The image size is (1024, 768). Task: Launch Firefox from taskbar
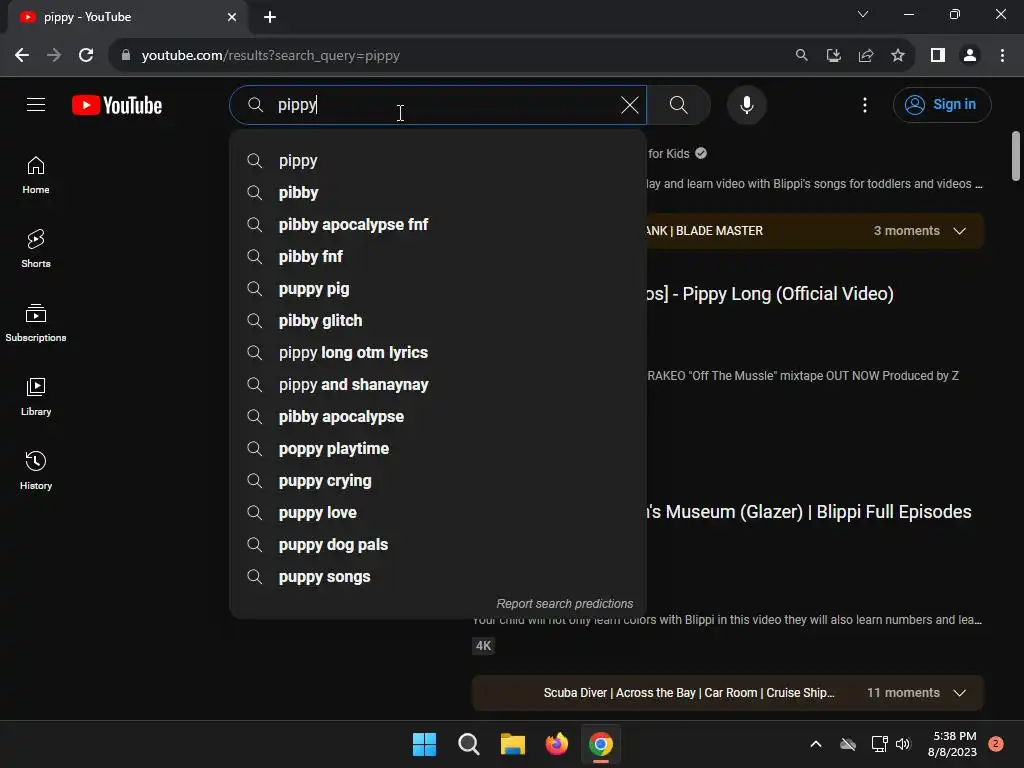click(x=556, y=744)
